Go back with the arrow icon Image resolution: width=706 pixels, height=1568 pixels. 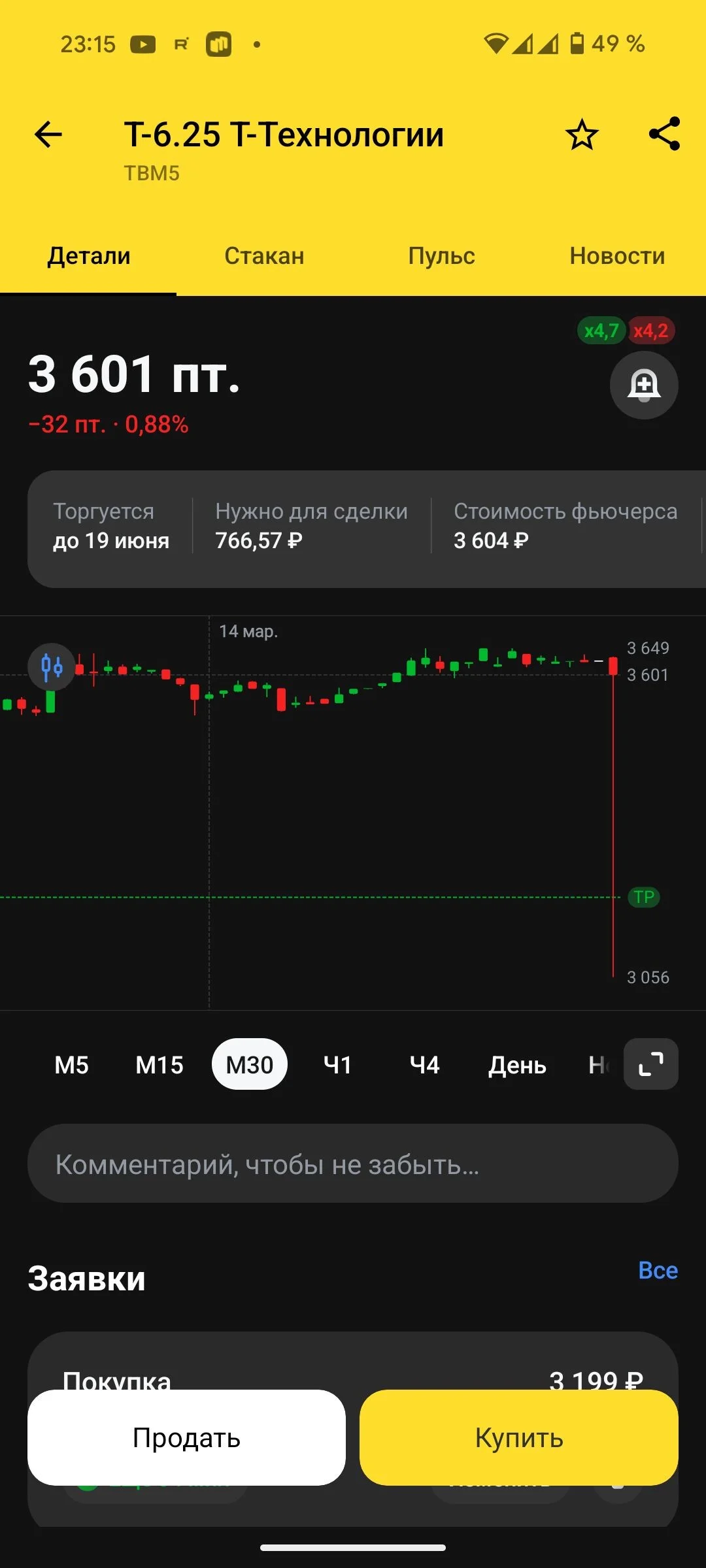click(48, 135)
